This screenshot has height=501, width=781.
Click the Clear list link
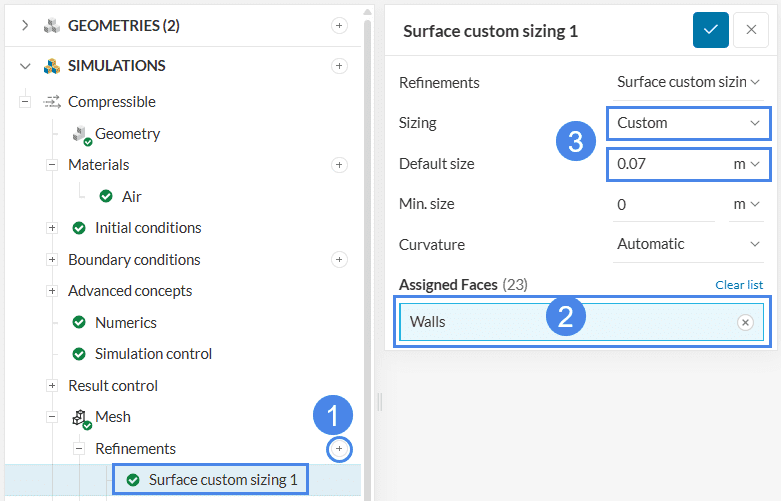click(x=739, y=285)
